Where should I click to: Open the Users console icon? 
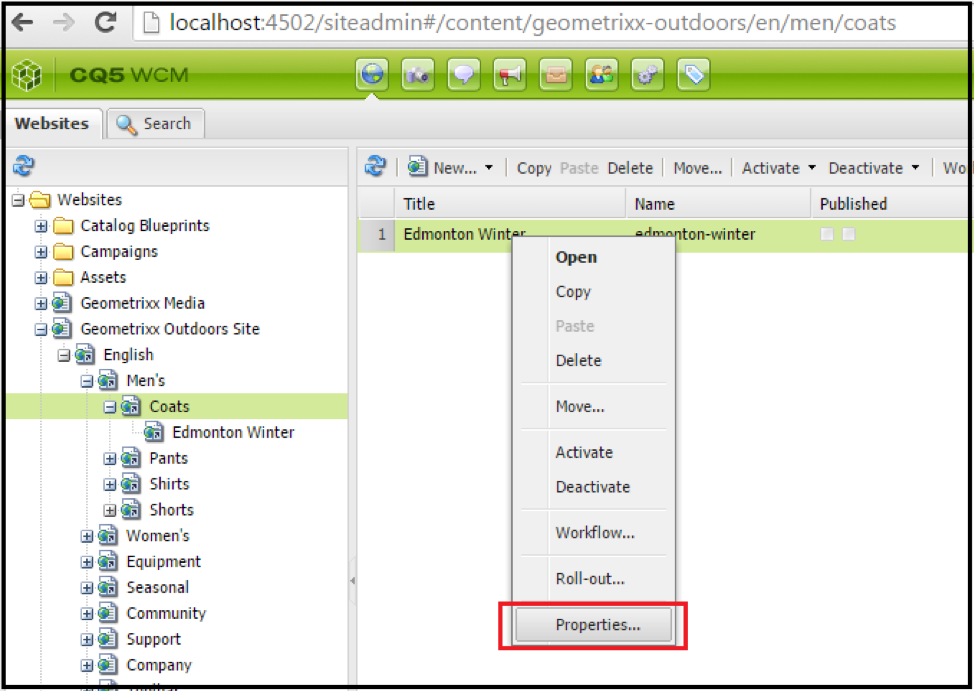tap(601, 73)
